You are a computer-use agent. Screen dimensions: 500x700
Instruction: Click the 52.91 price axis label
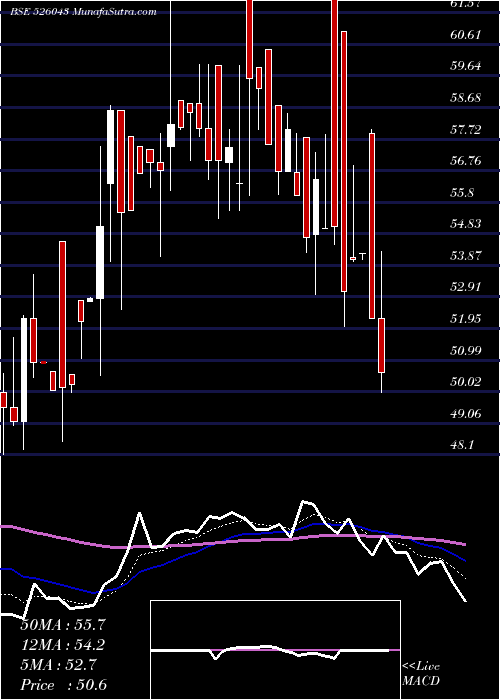coord(466,287)
